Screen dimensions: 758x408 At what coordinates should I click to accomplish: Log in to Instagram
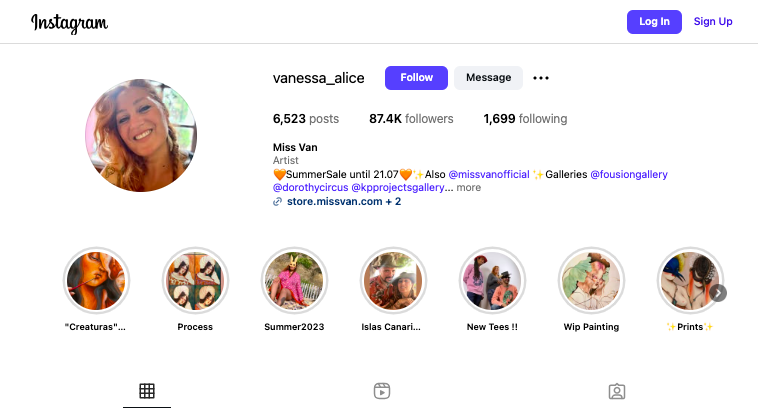pos(654,22)
